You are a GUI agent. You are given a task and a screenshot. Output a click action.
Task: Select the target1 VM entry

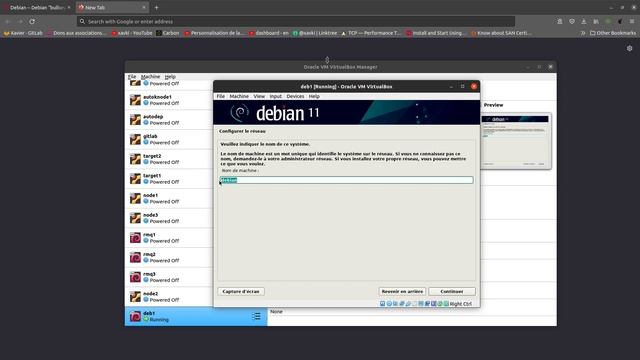pyautogui.click(x=169, y=178)
